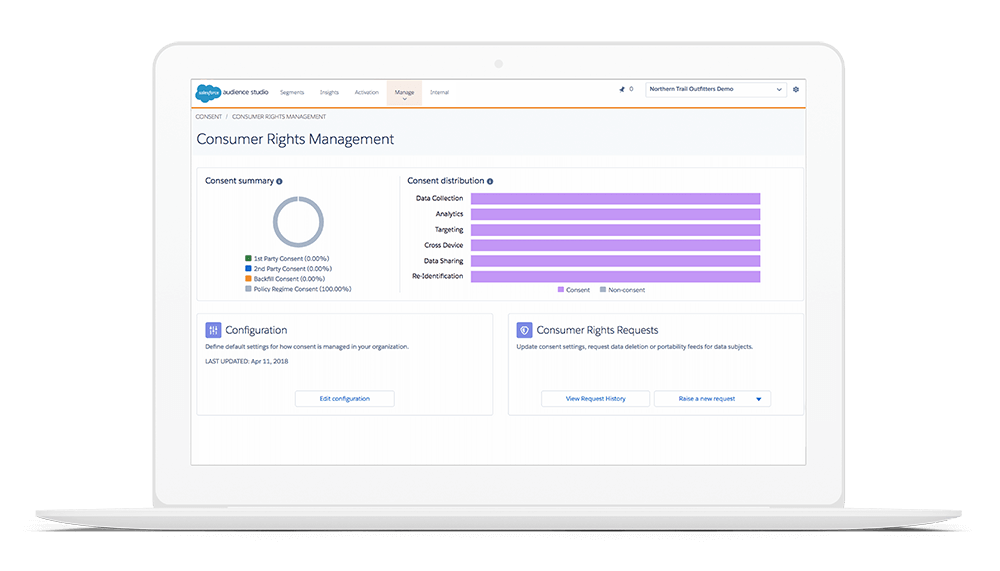This screenshot has height=571, width=1000.
Task: Expand the Northern Trail Outfitters Demo dropdown
Action: click(716, 89)
